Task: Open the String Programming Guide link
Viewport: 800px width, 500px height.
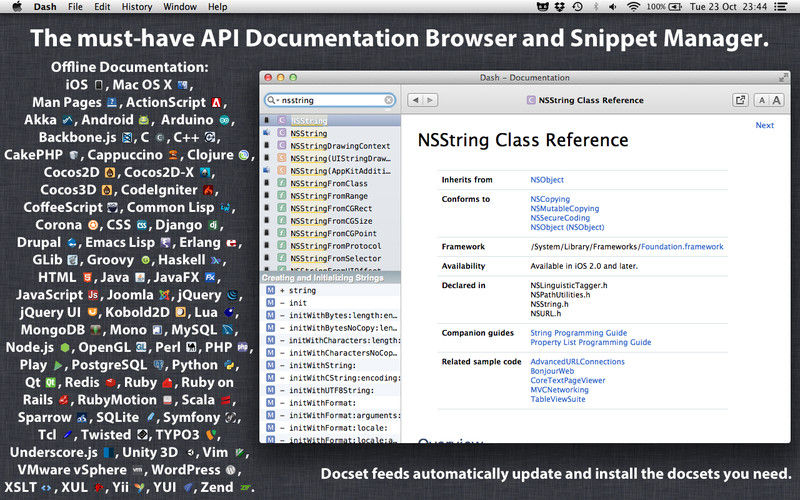Action: click(x=579, y=333)
